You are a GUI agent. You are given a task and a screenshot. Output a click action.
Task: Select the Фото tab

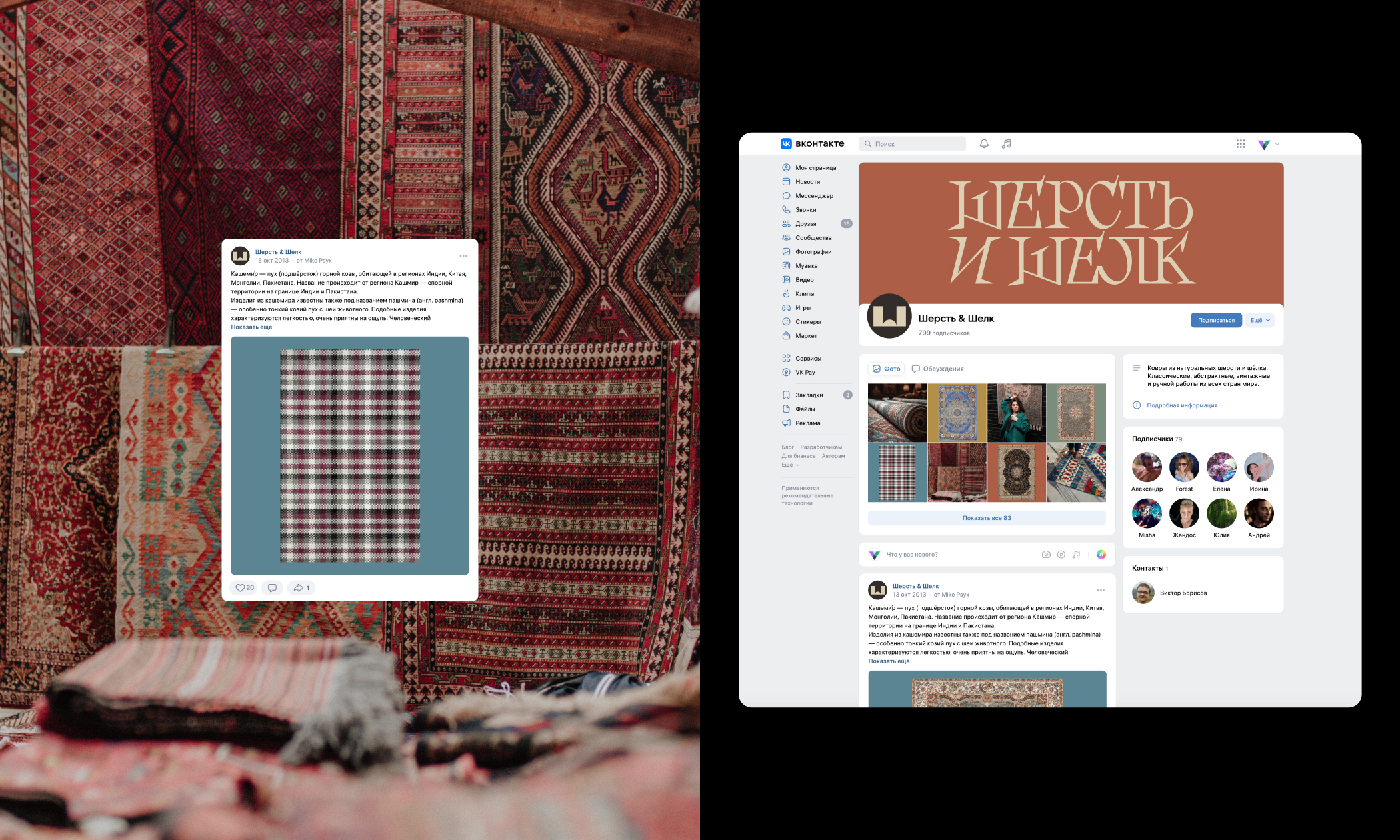coord(886,369)
